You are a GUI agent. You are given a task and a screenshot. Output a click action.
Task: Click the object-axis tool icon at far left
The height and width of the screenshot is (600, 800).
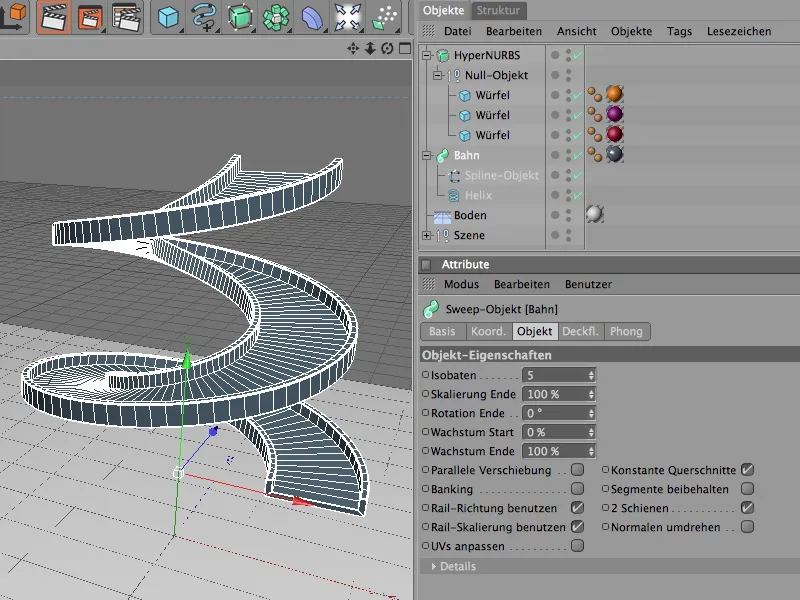[x=12, y=17]
